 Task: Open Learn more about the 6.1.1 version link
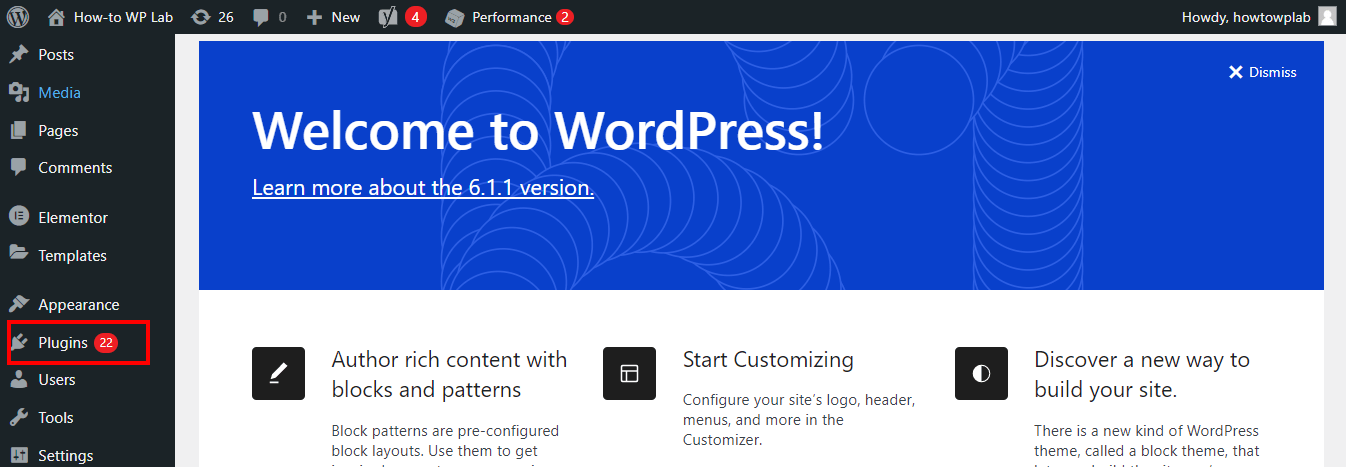[x=422, y=188]
